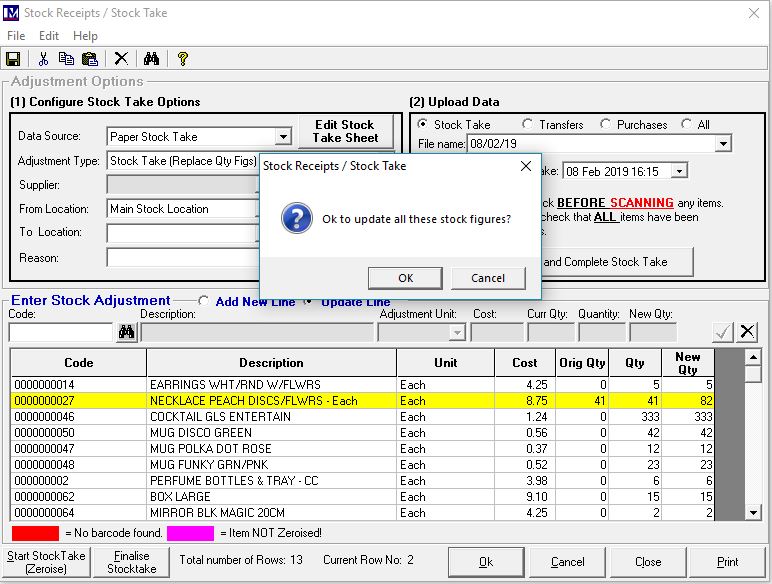Click the Cut scissors toolbar icon
This screenshot has height=584, width=772.
coord(44,59)
